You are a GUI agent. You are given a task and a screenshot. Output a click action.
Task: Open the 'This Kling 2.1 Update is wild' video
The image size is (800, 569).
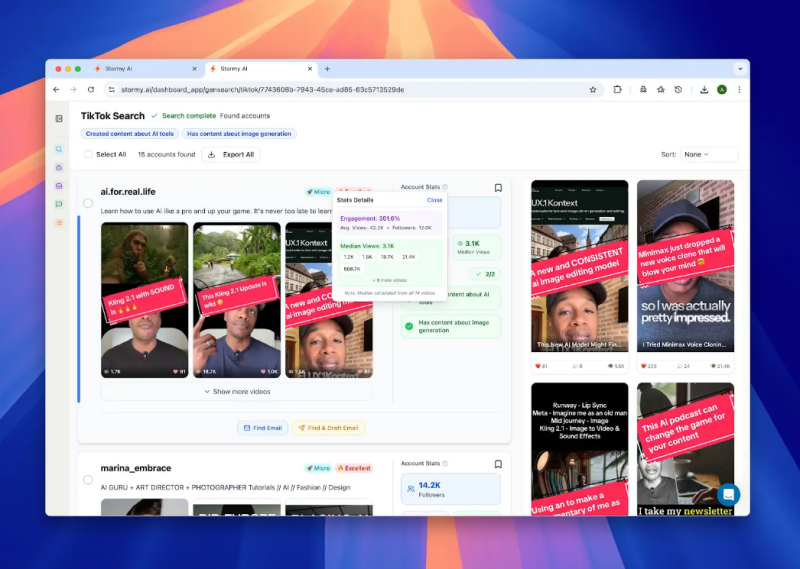[x=237, y=300]
